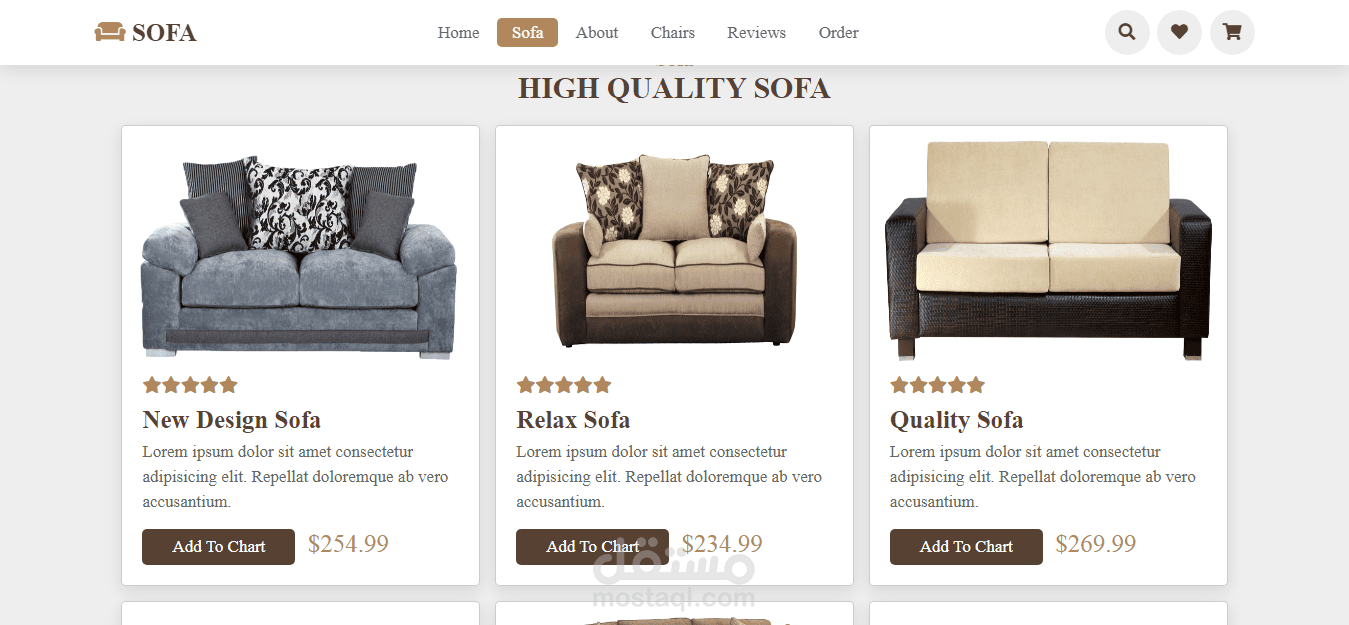1349x625 pixels.
Task: Click the search magnifier icon
Action: point(1127,32)
